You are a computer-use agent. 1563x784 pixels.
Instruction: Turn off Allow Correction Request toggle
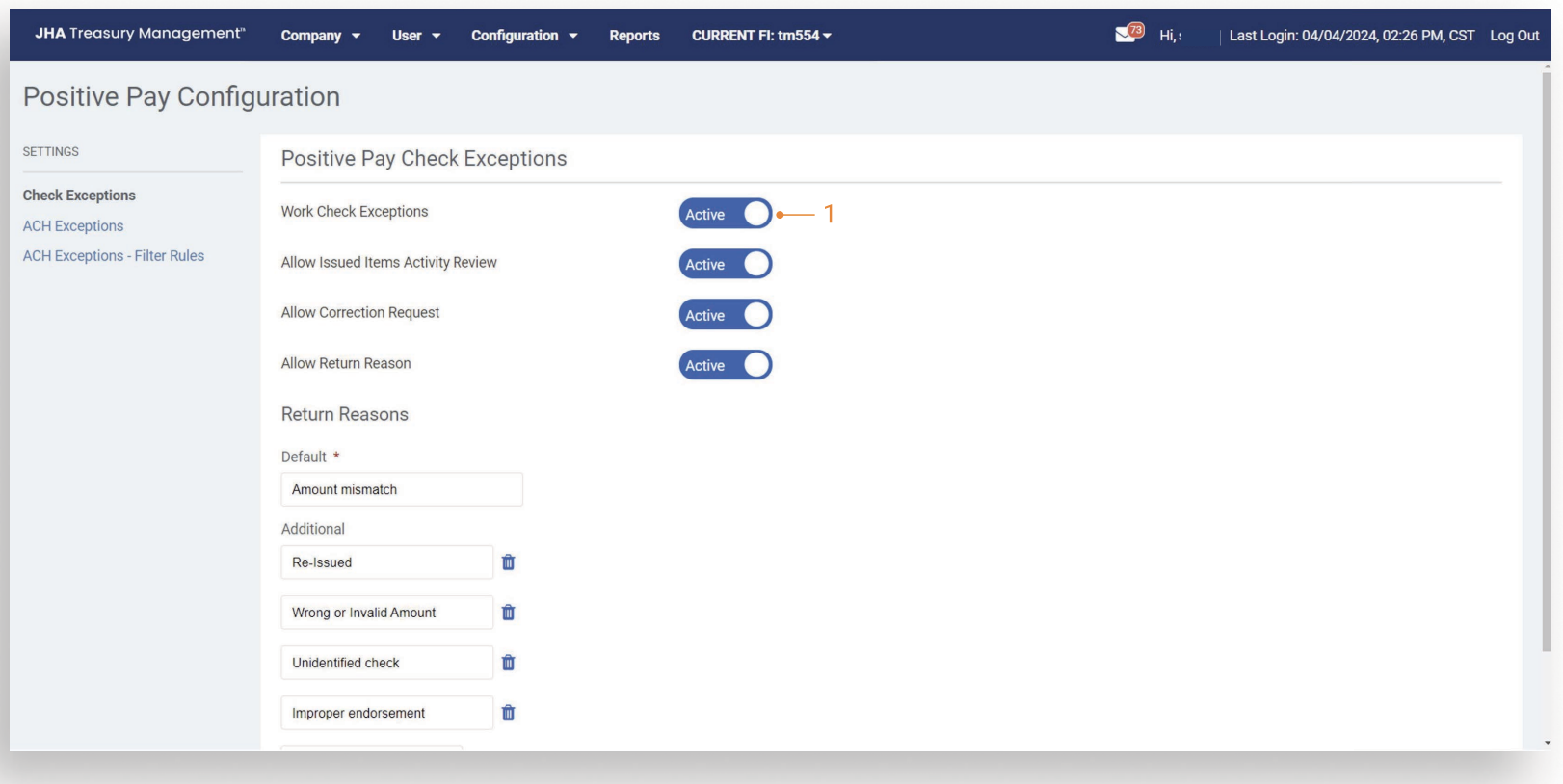pyautogui.click(x=726, y=315)
